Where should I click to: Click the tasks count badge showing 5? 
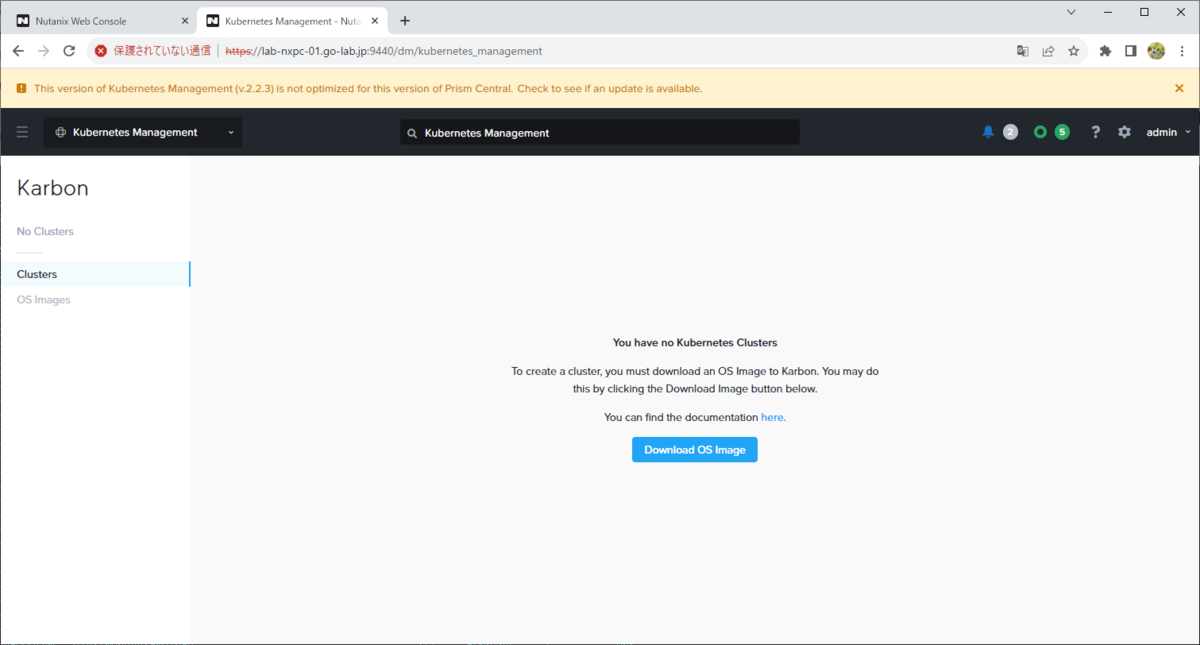coord(1062,132)
